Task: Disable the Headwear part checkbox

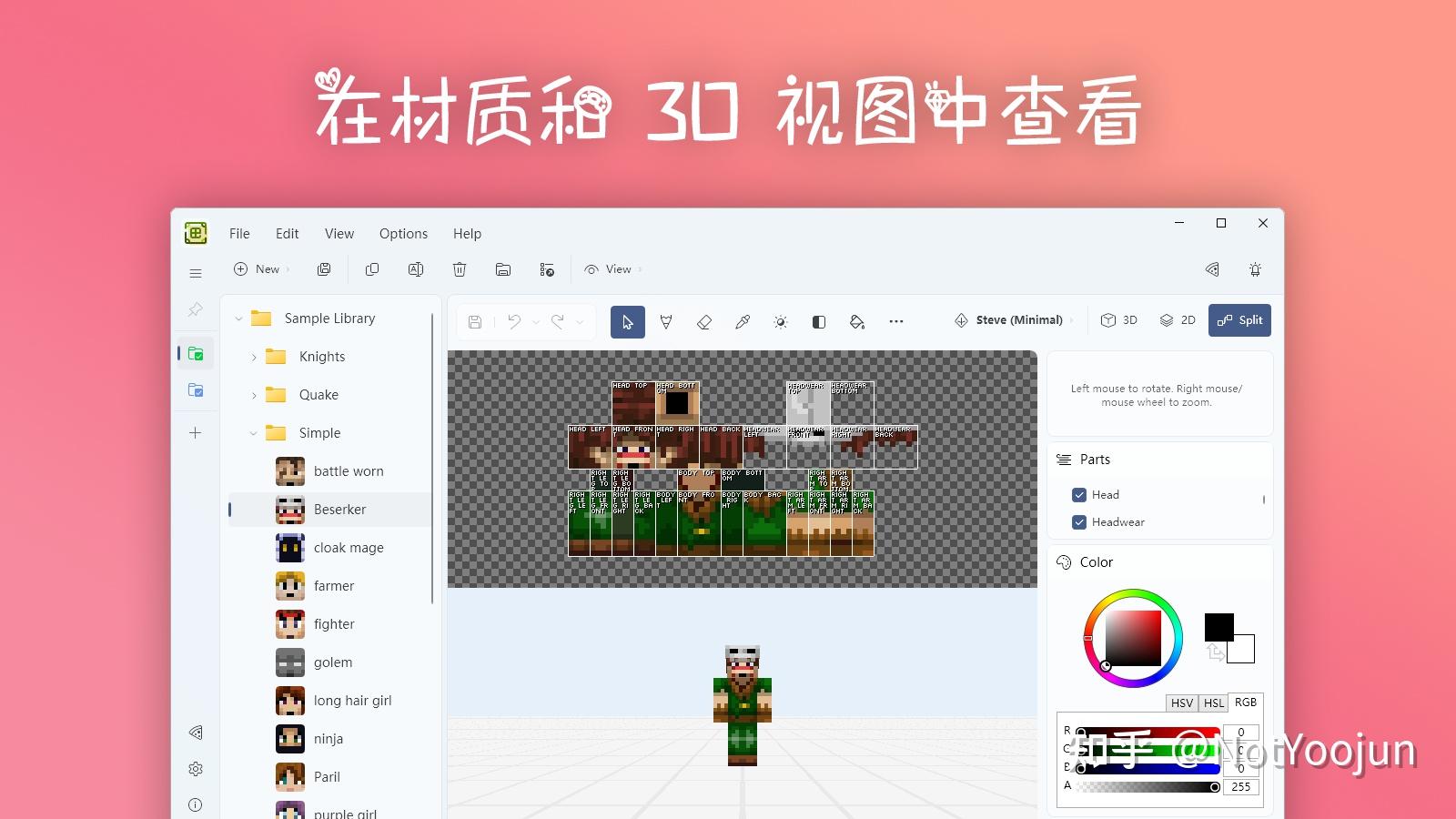Action: (1078, 521)
